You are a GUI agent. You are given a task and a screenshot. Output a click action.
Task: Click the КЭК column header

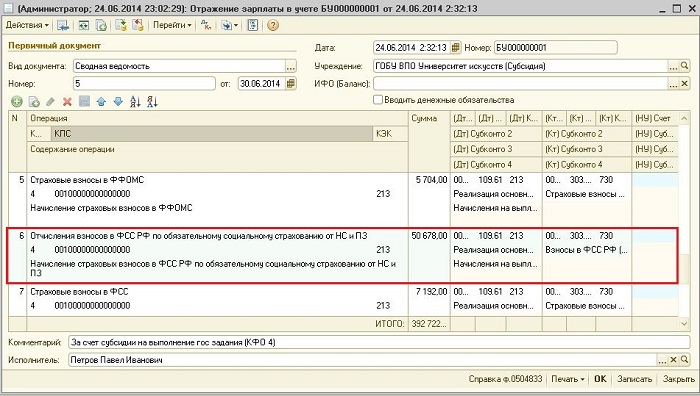pyautogui.click(x=391, y=134)
